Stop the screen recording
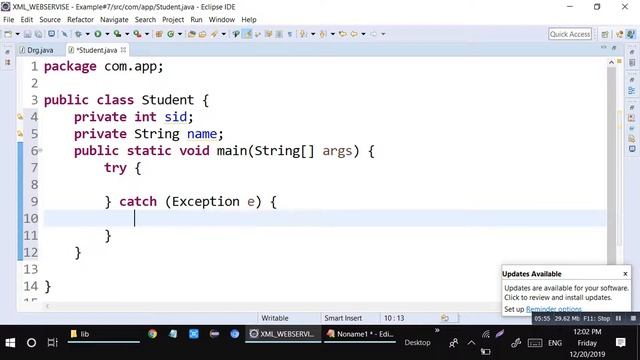640x360 pixels. (633, 318)
